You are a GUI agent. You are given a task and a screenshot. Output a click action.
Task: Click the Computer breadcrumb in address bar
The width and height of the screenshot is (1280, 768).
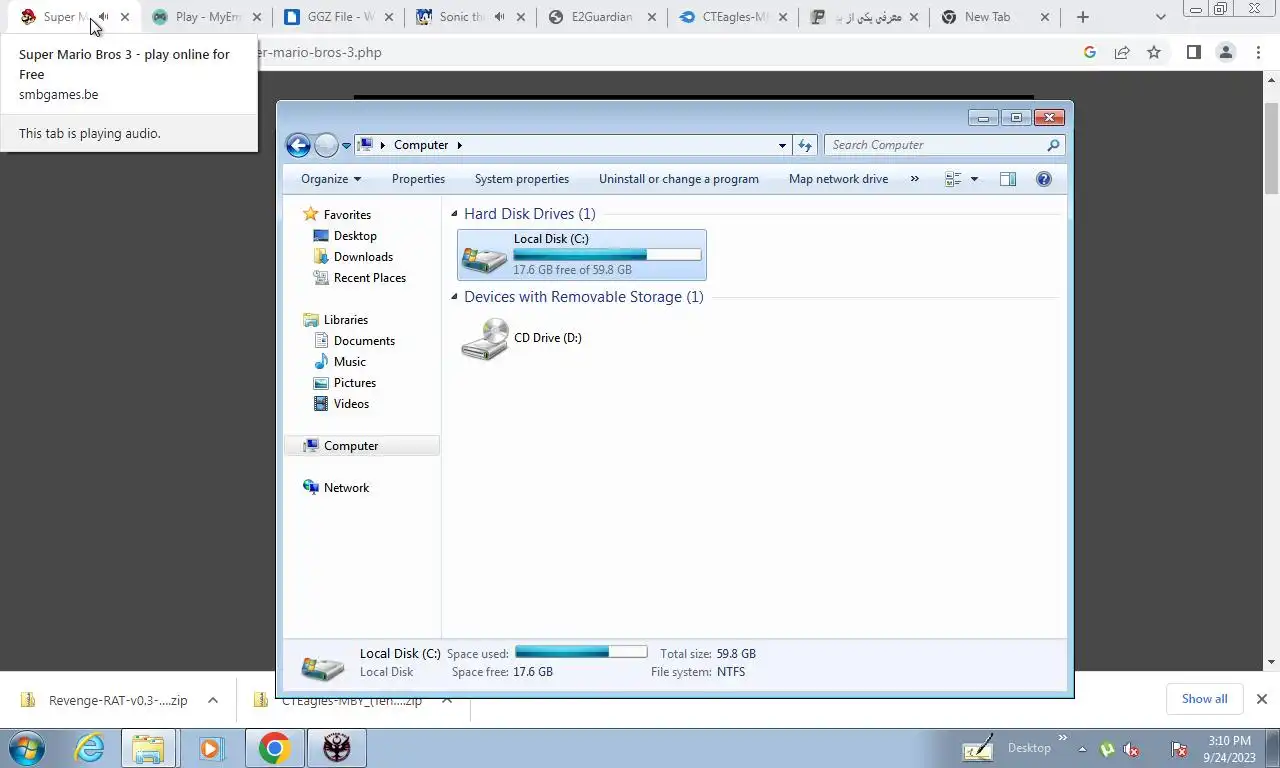421,145
